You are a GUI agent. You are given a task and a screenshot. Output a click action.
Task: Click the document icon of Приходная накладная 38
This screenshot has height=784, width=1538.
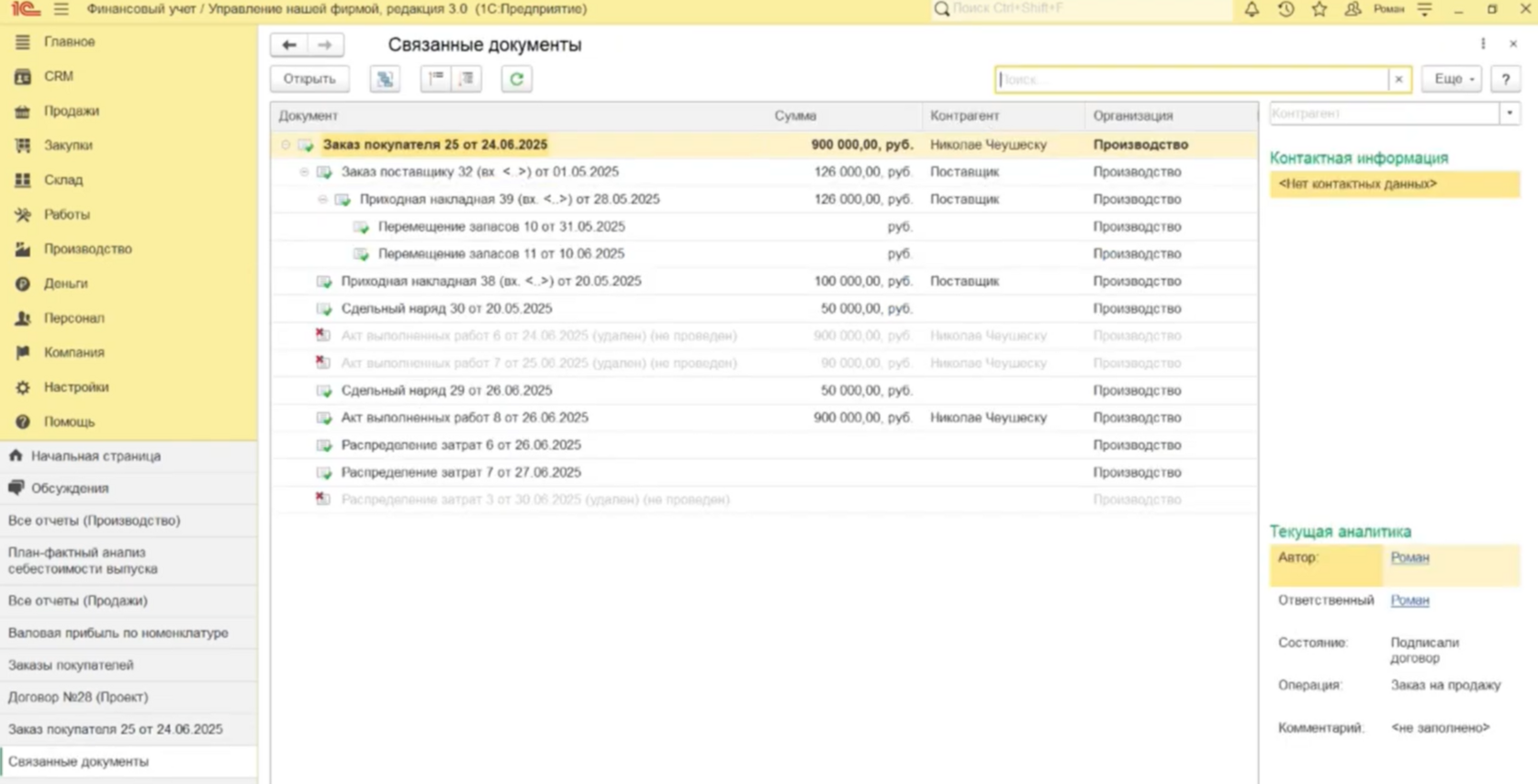323,281
